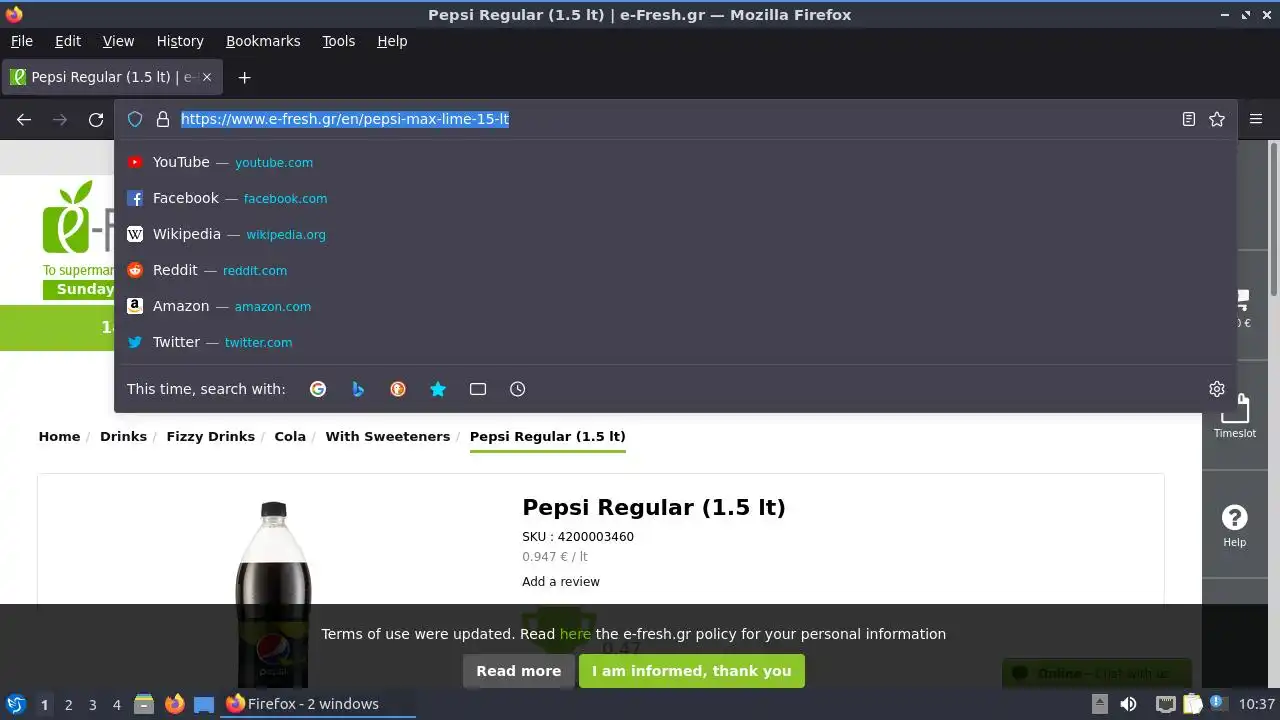Open the Help menu in menu bar
This screenshot has width=1280, height=720.
click(392, 41)
